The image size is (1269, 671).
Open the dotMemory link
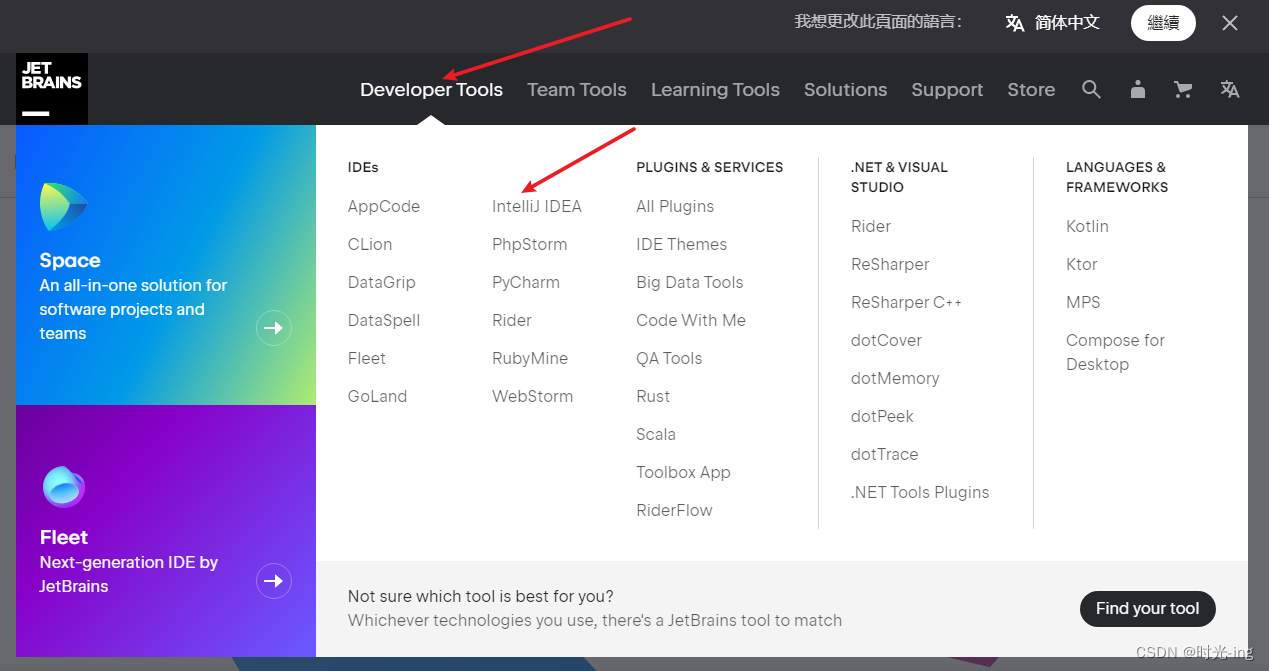click(x=895, y=378)
